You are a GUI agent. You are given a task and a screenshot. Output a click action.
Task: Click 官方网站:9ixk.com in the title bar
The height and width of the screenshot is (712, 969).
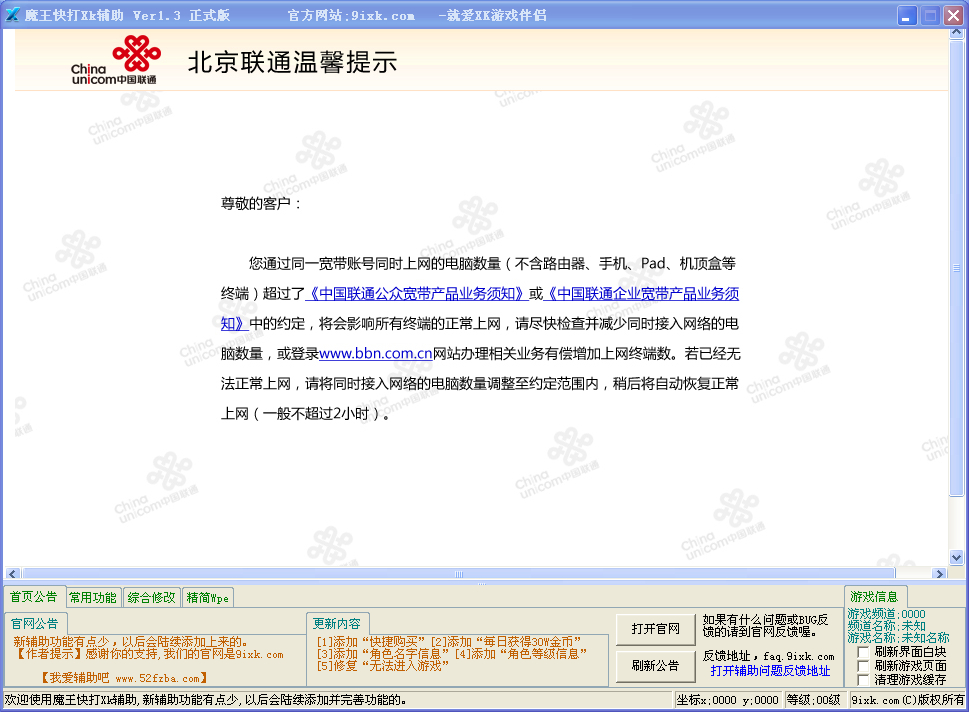351,15
